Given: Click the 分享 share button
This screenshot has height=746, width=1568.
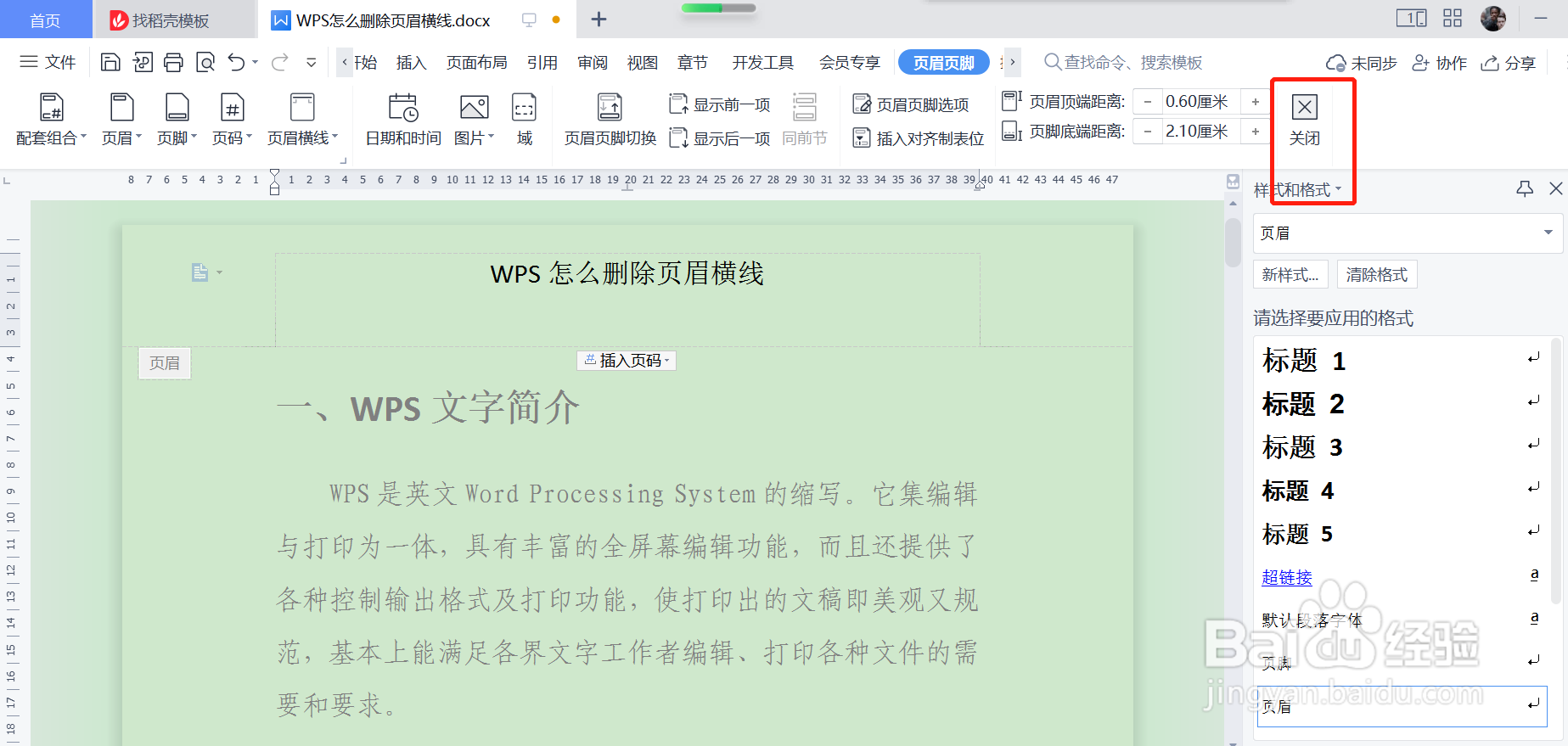Looking at the screenshot, I should (1509, 63).
